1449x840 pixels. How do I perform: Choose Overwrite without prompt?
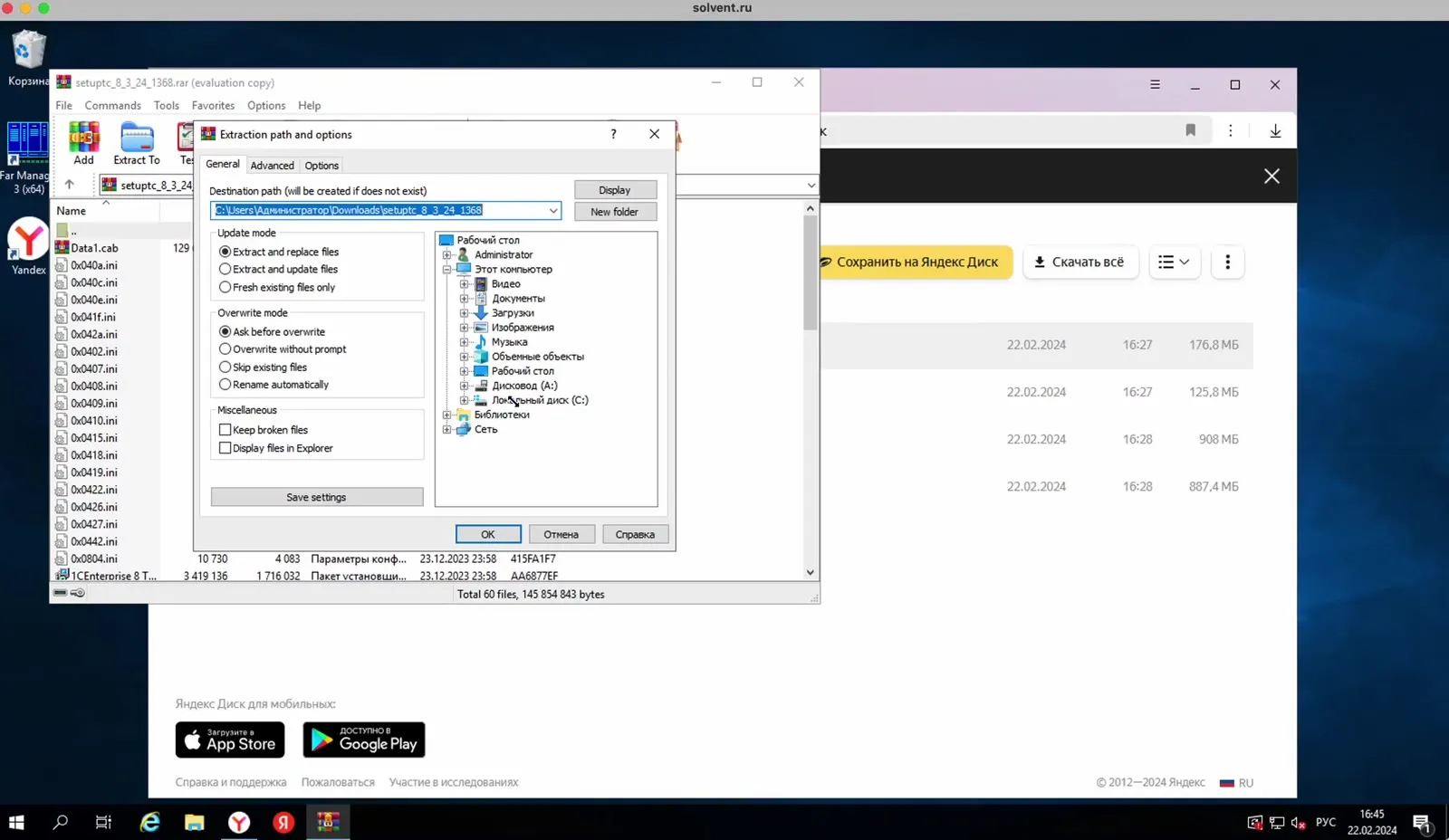[283, 348]
